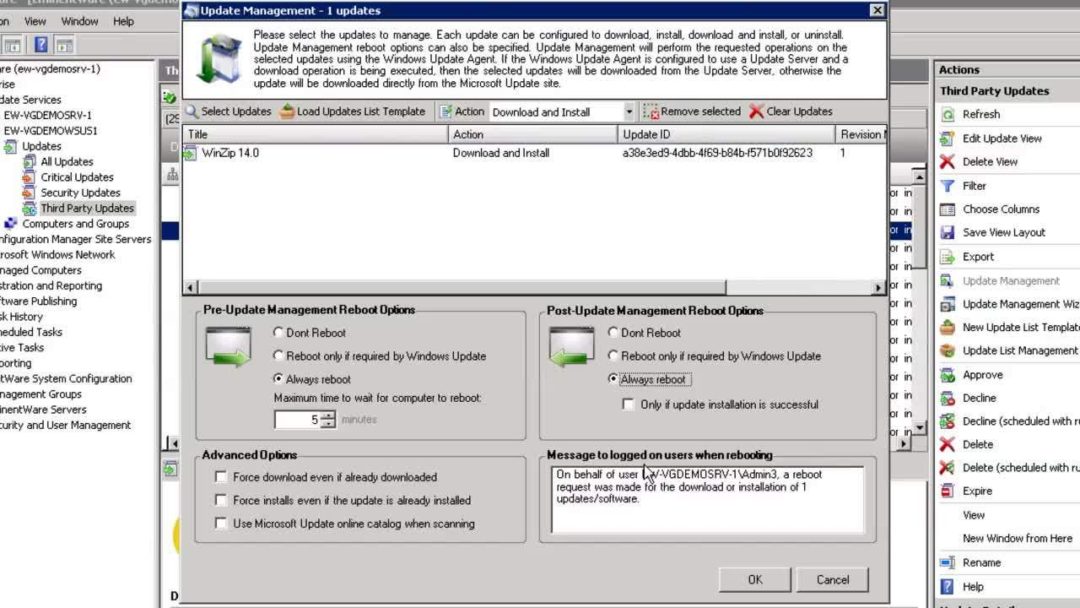Click Expire icon in Actions pane
This screenshot has height=608, width=1080.
click(948, 491)
